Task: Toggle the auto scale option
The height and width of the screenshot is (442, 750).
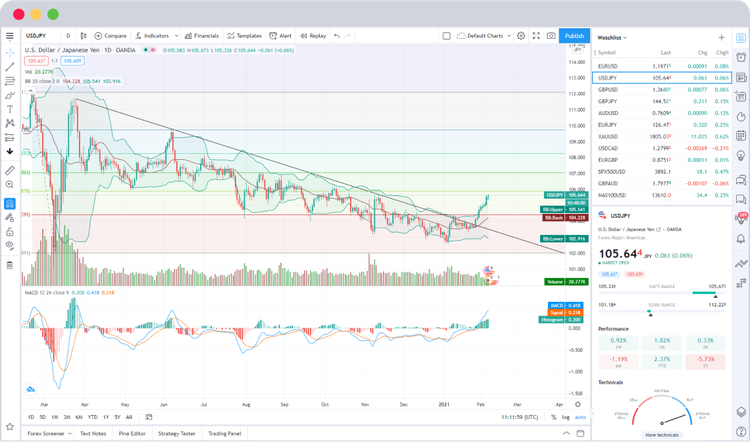Action: click(x=581, y=417)
